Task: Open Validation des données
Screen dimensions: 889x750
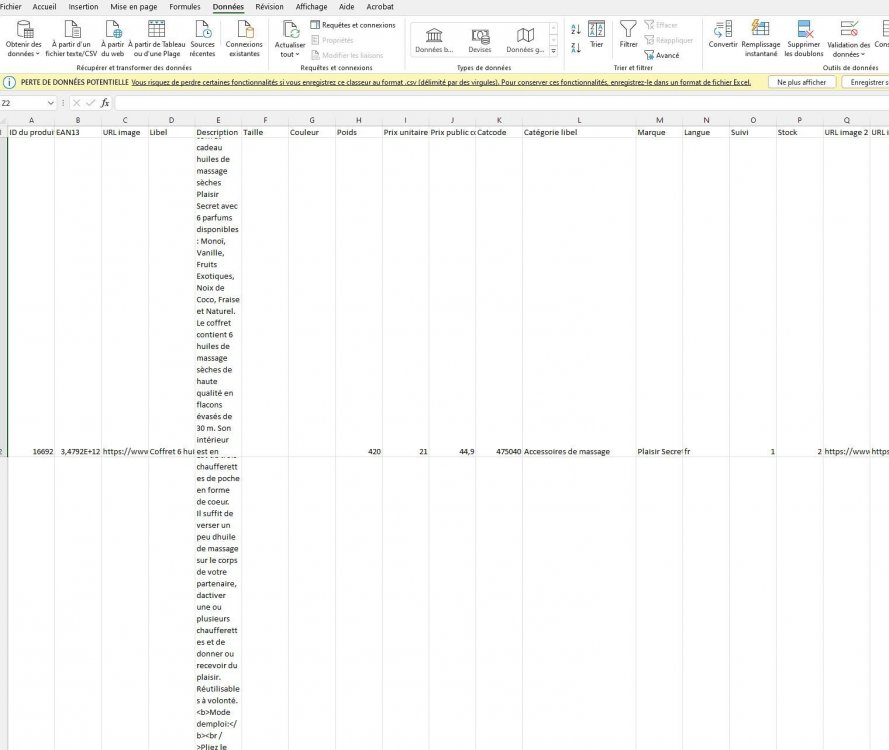Action: click(849, 38)
